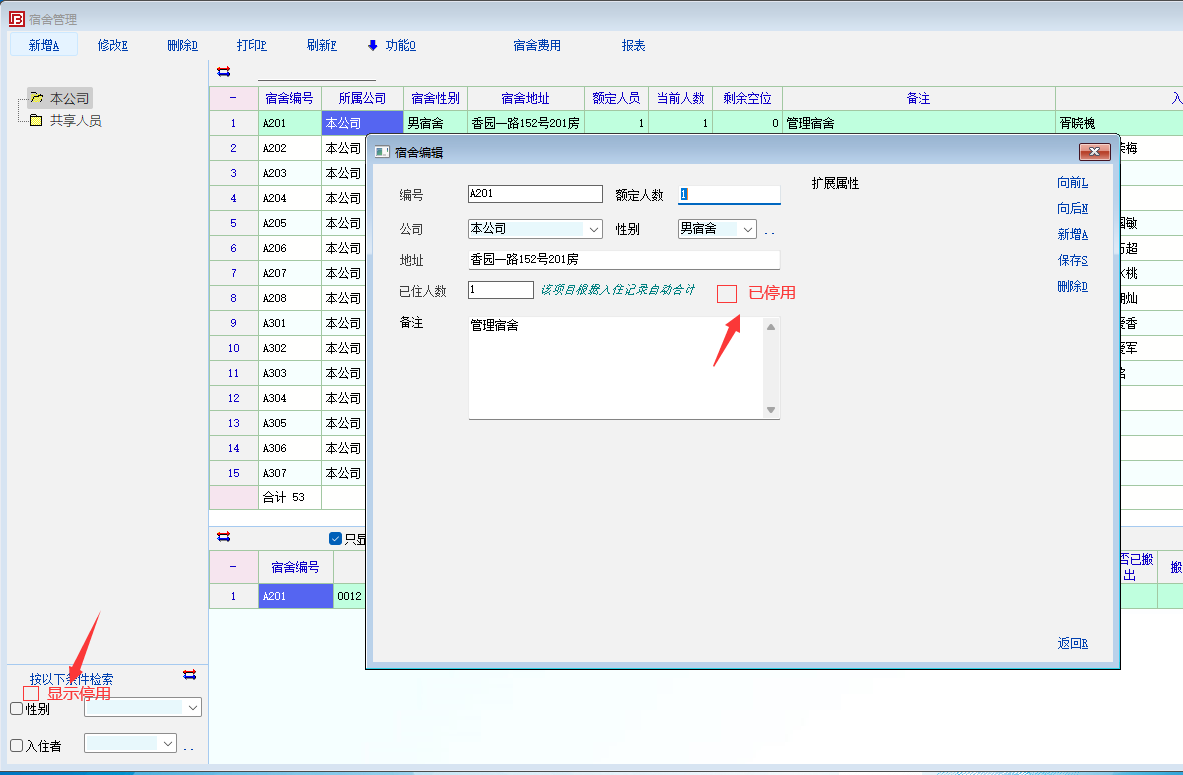Enable the 入住者 filter checkbox
The height and width of the screenshot is (775, 1183).
[x=17, y=745]
